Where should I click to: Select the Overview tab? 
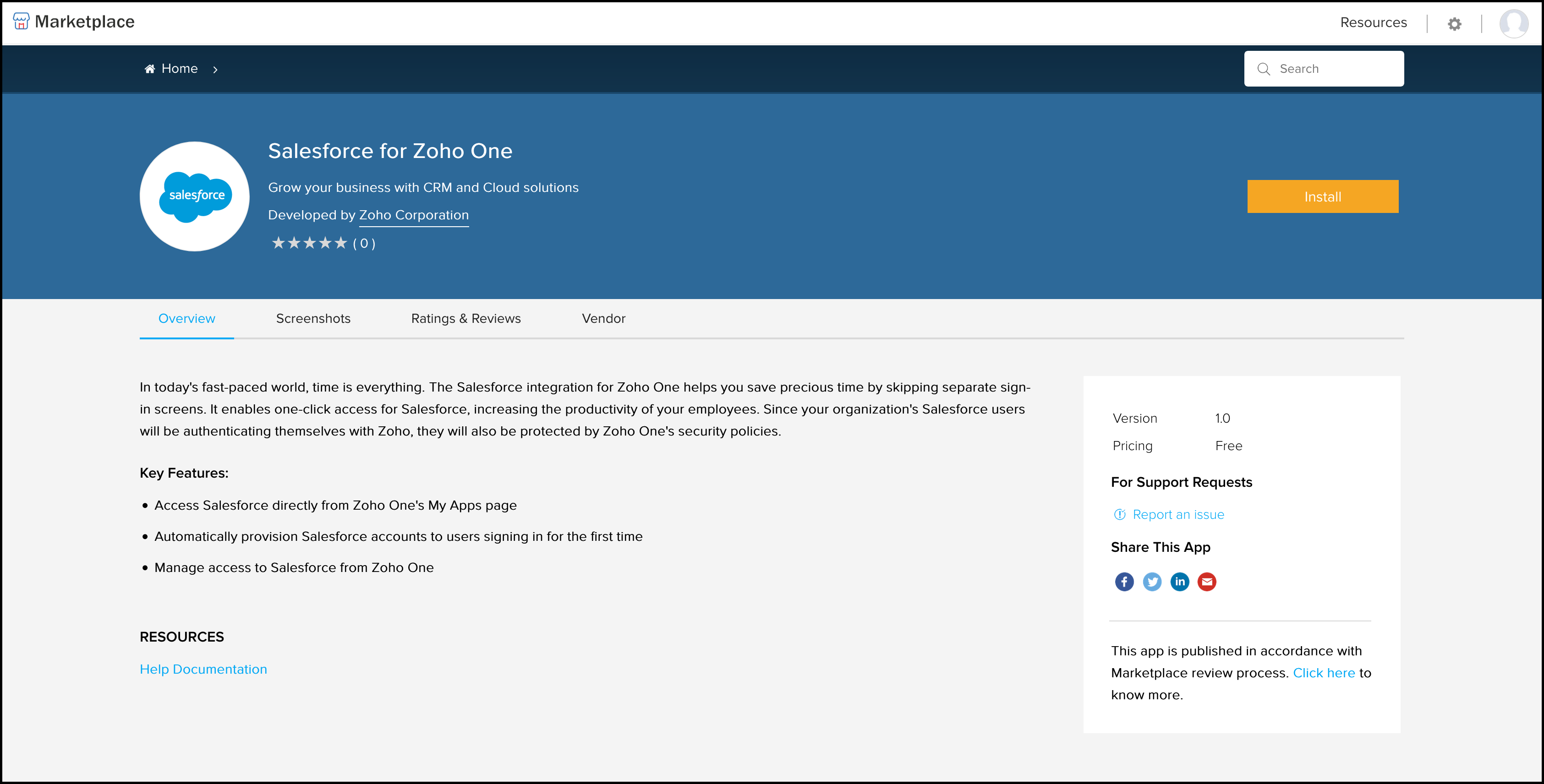point(186,319)
